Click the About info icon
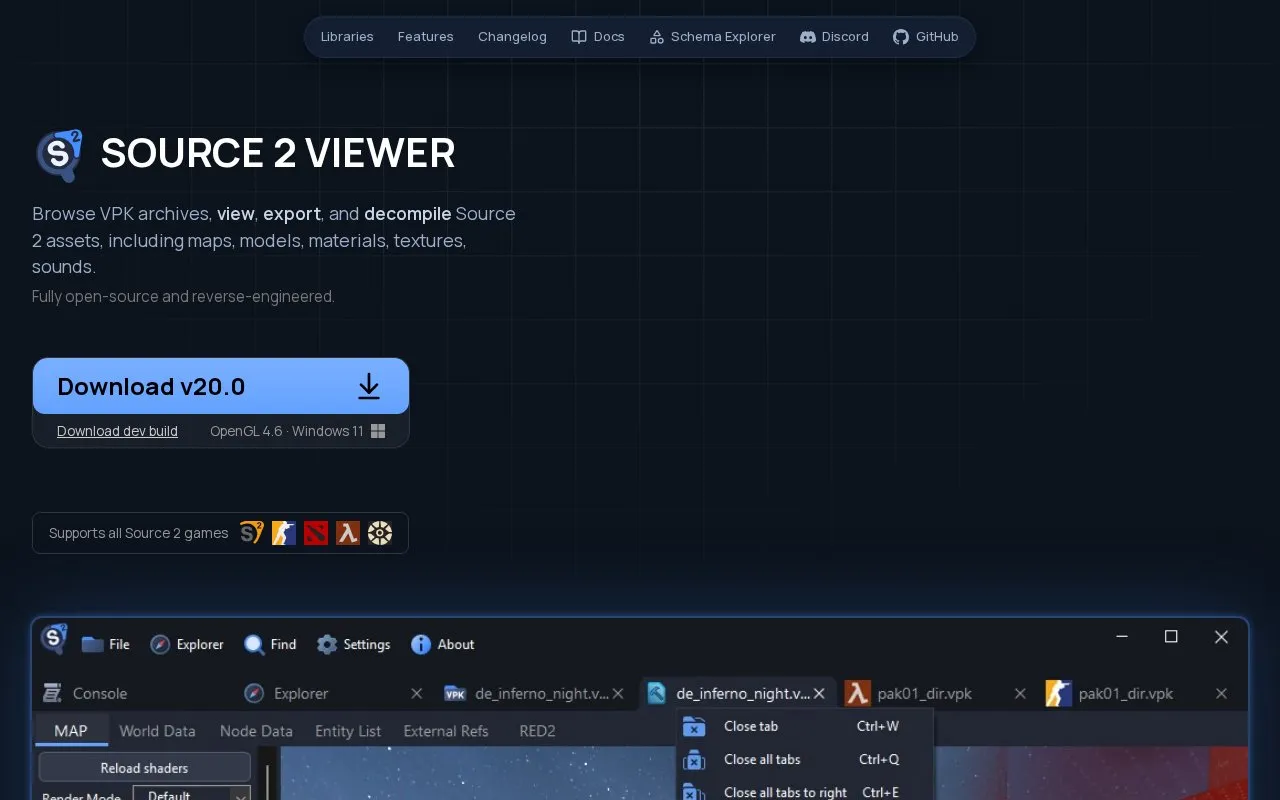This screenshot has height=800, width=1280. click(421, 644)
